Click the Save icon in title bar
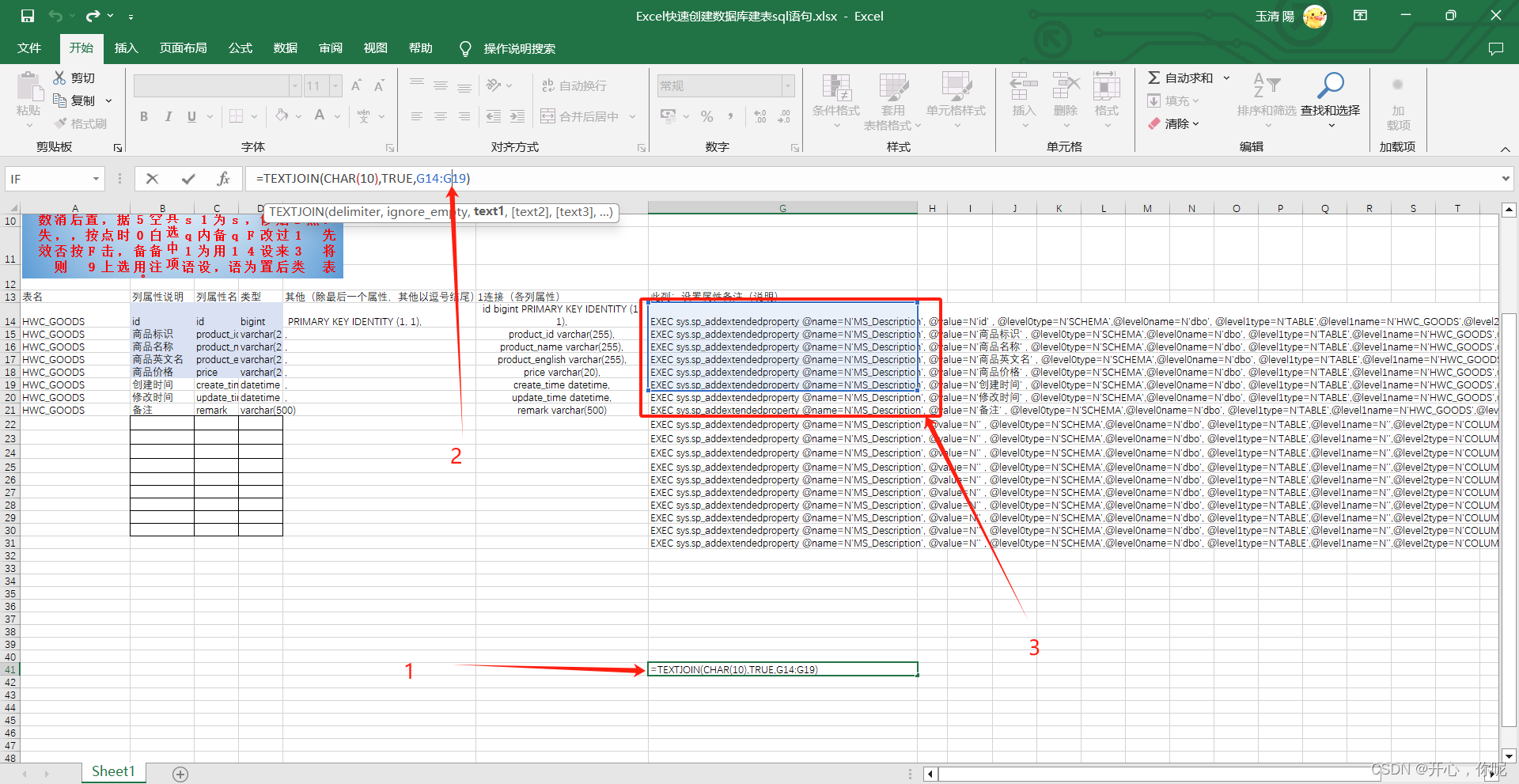This screenshot has width=1519, height=784. (x=28, y=16)
